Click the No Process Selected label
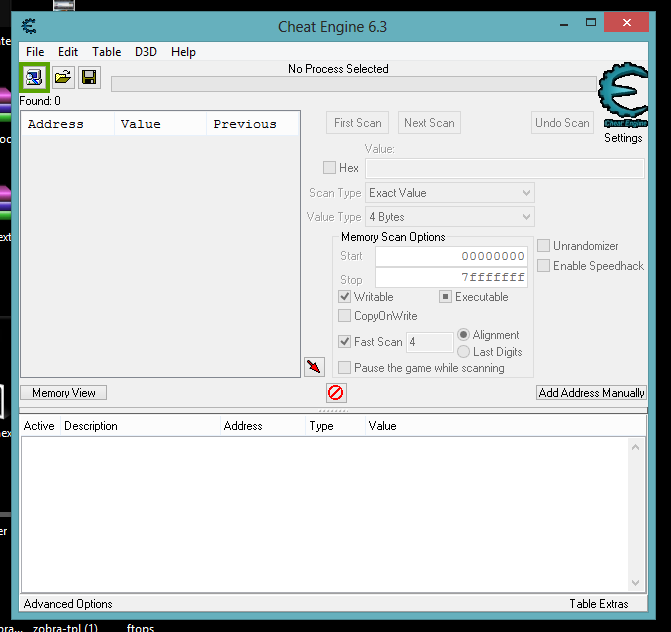The width and height of the screenshot is (671, 632). (338, 69)
